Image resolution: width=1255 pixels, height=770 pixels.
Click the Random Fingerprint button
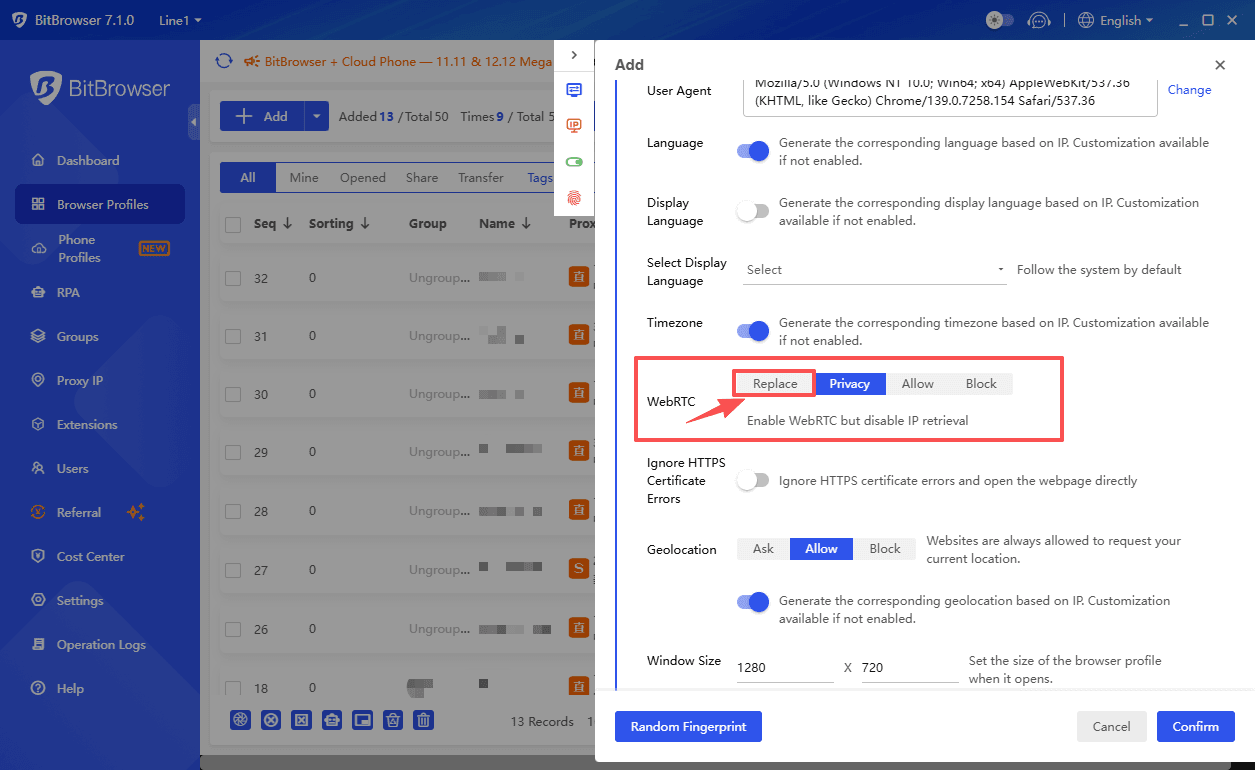coord(688,726)
